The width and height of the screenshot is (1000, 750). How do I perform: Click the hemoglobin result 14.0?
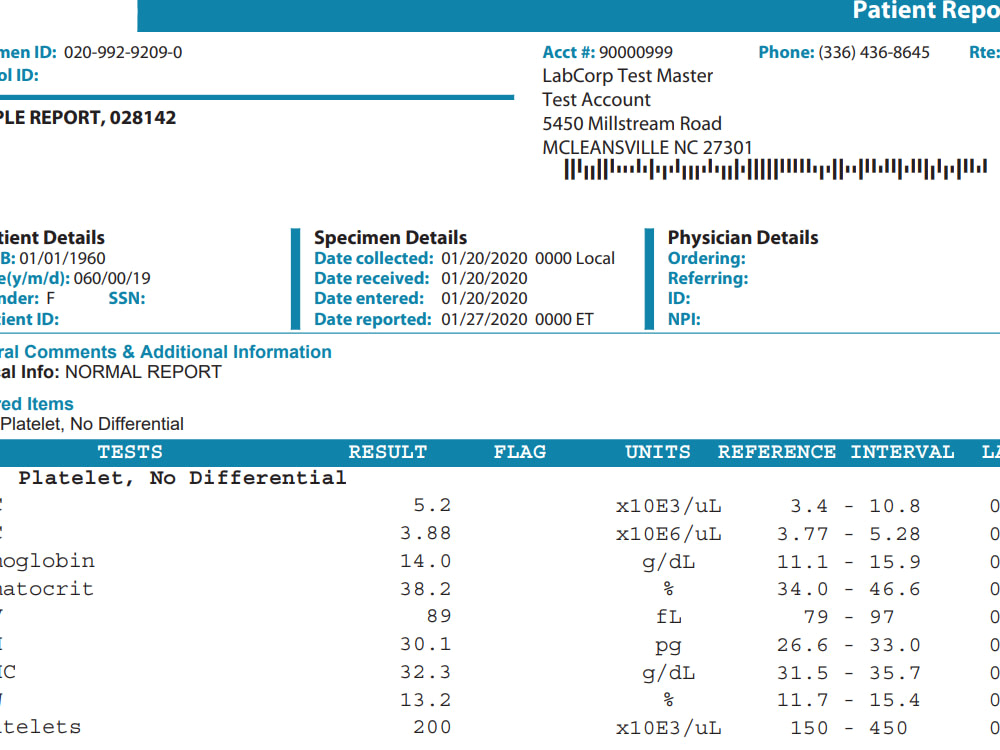point(425,562)
